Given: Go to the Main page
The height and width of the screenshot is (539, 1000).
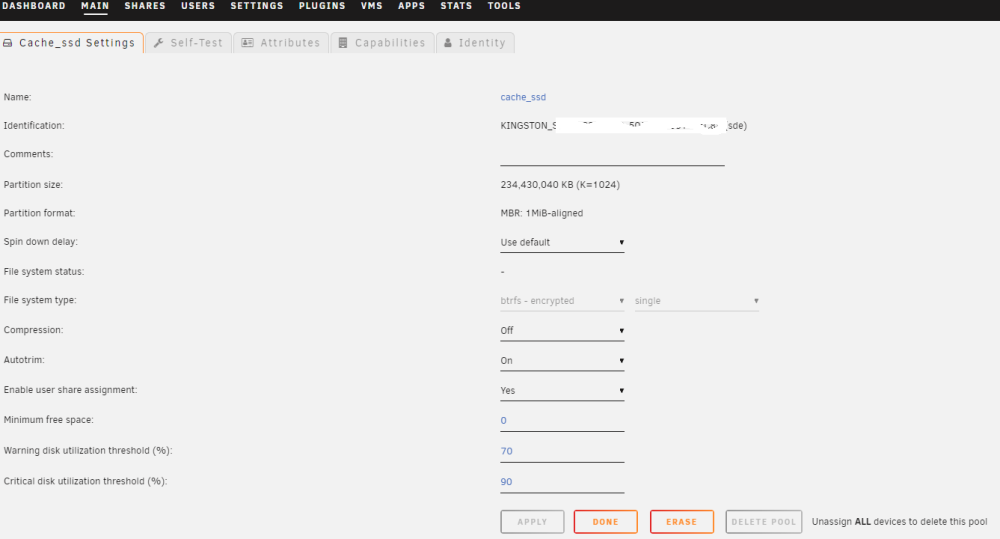Looking at the screenshot, I should pyautogui.click(x=95, y=6).
